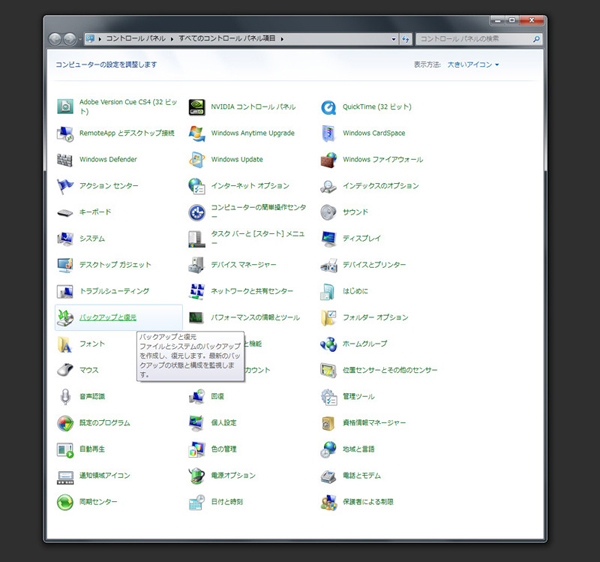Click the デバイスとプリンター icon
600x562 pixels.
pyautogui.click(x=328, y=265)
